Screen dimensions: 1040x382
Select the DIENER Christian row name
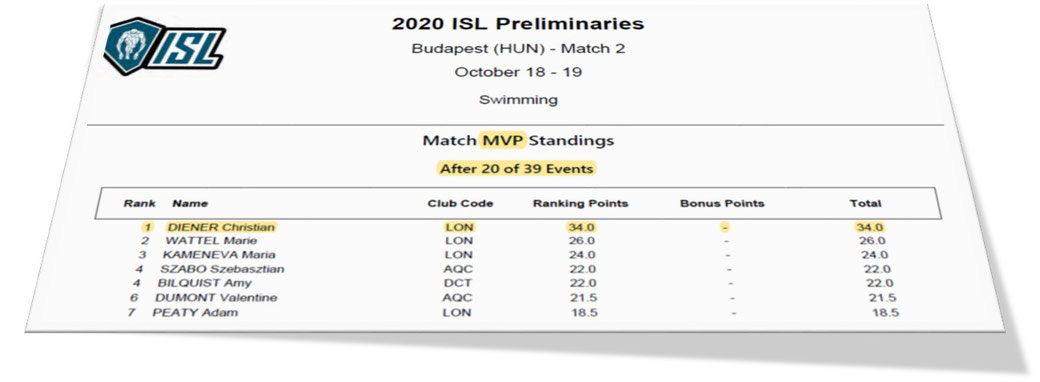pos(221,227)
